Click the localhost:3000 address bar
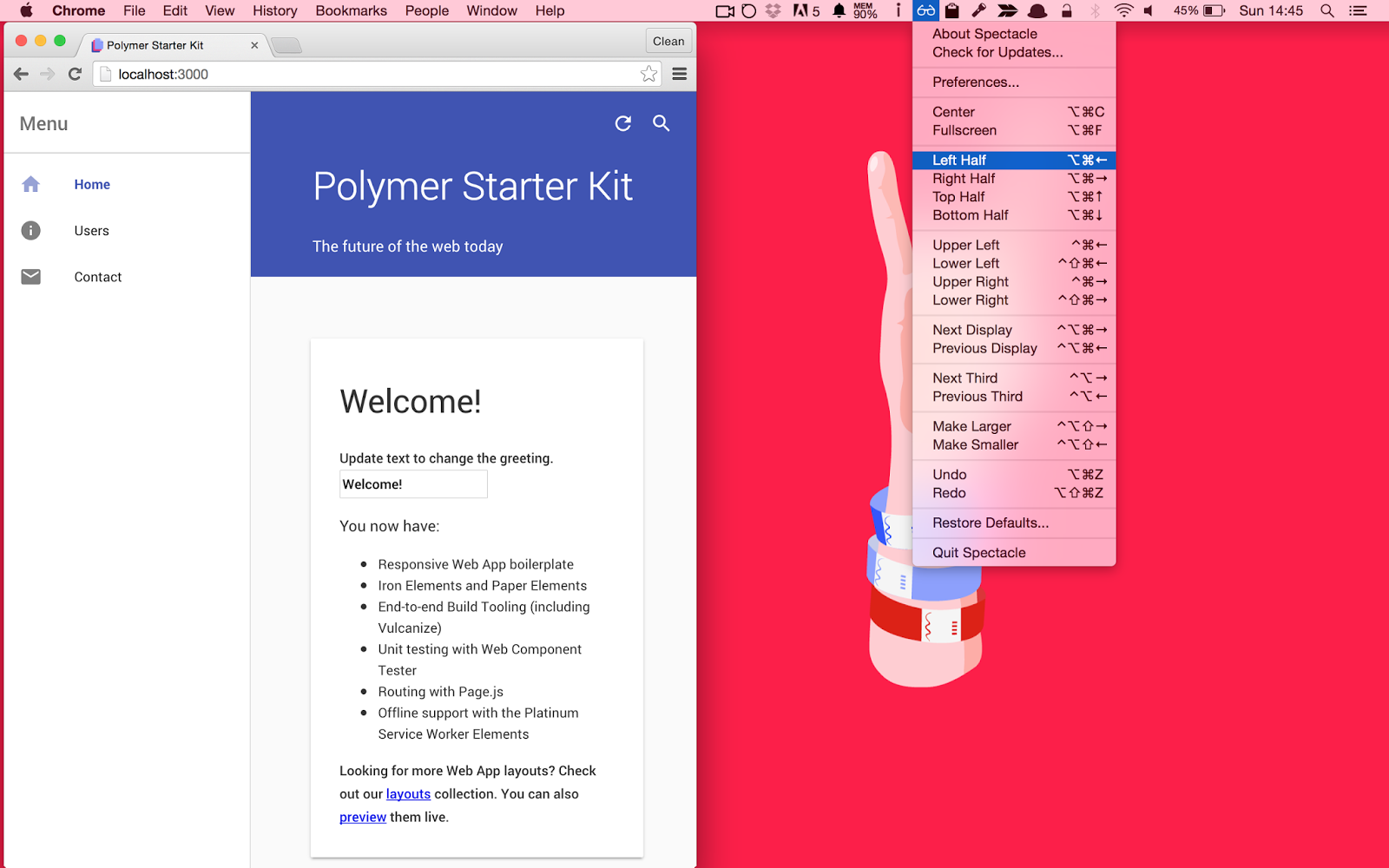 [377, 74]
